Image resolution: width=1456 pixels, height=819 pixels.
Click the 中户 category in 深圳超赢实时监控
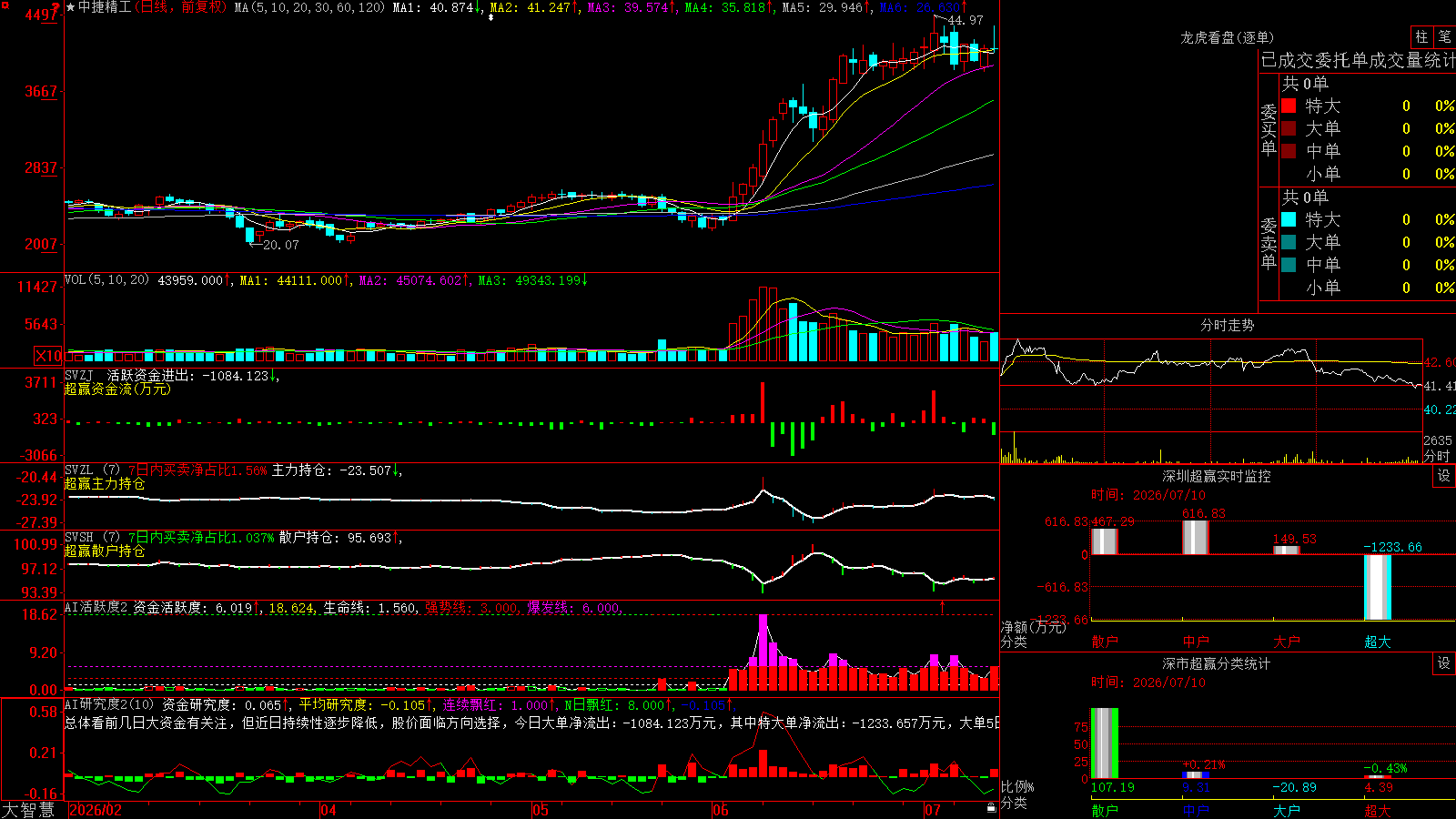[1196, 642]
